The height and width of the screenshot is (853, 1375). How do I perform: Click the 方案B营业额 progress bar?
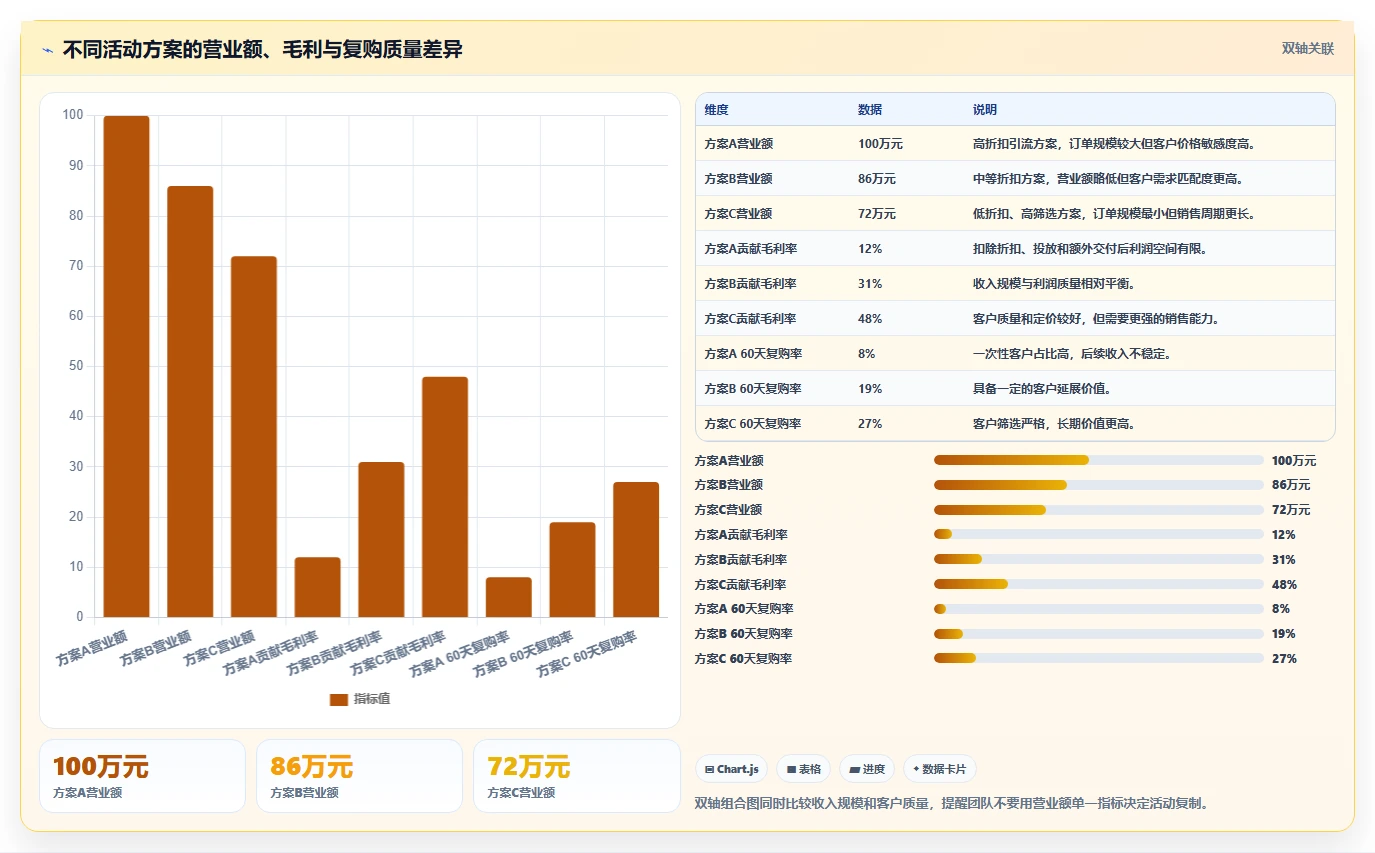coord(1099,485)
